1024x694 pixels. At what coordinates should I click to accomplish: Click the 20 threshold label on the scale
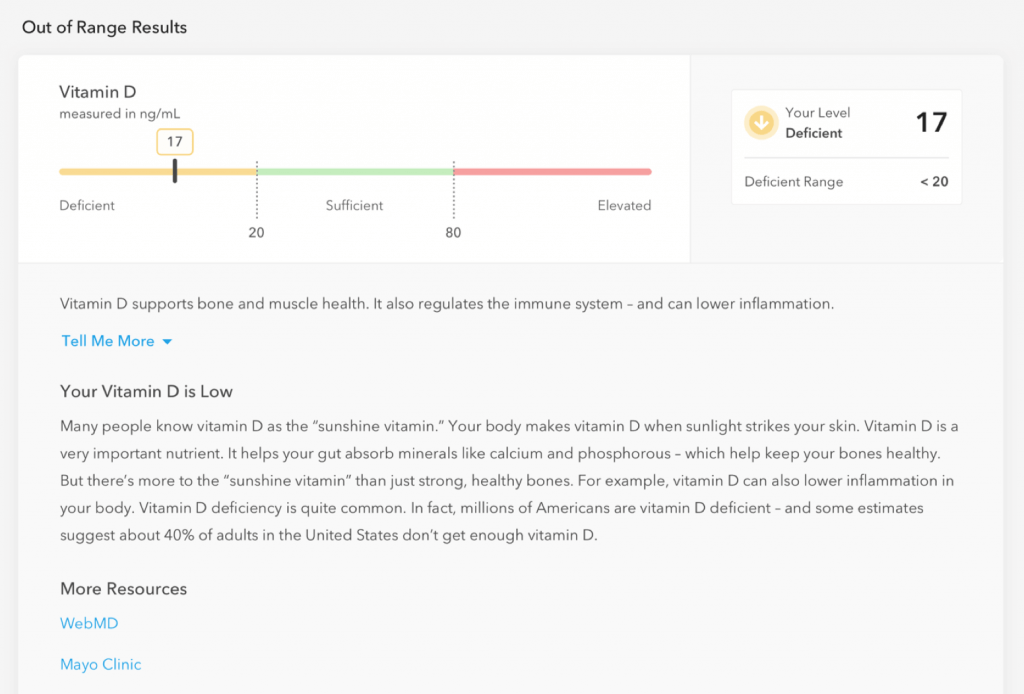tap(256, 232)
